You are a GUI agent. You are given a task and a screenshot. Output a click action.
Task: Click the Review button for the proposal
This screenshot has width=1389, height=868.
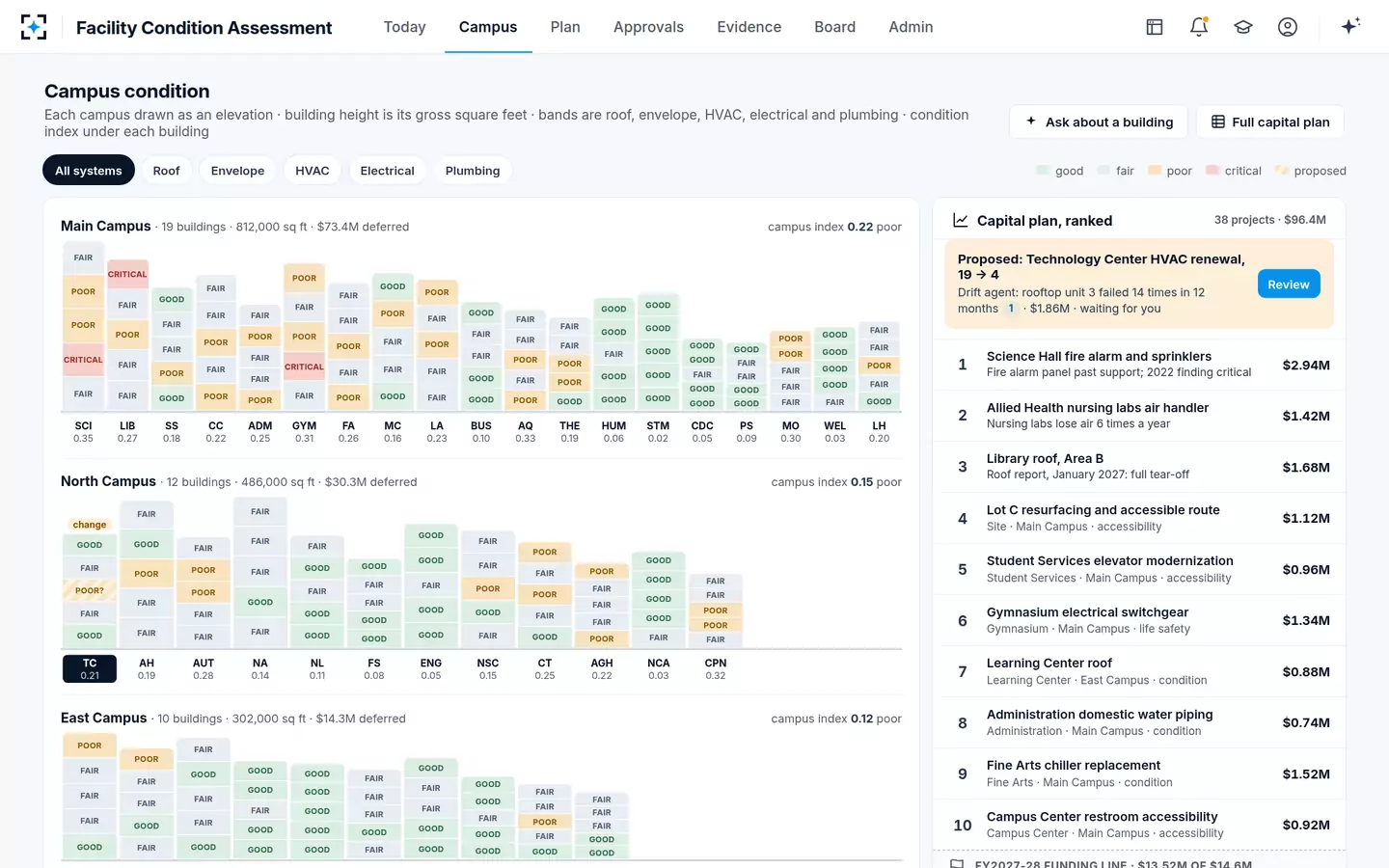tap(1289, 285)
